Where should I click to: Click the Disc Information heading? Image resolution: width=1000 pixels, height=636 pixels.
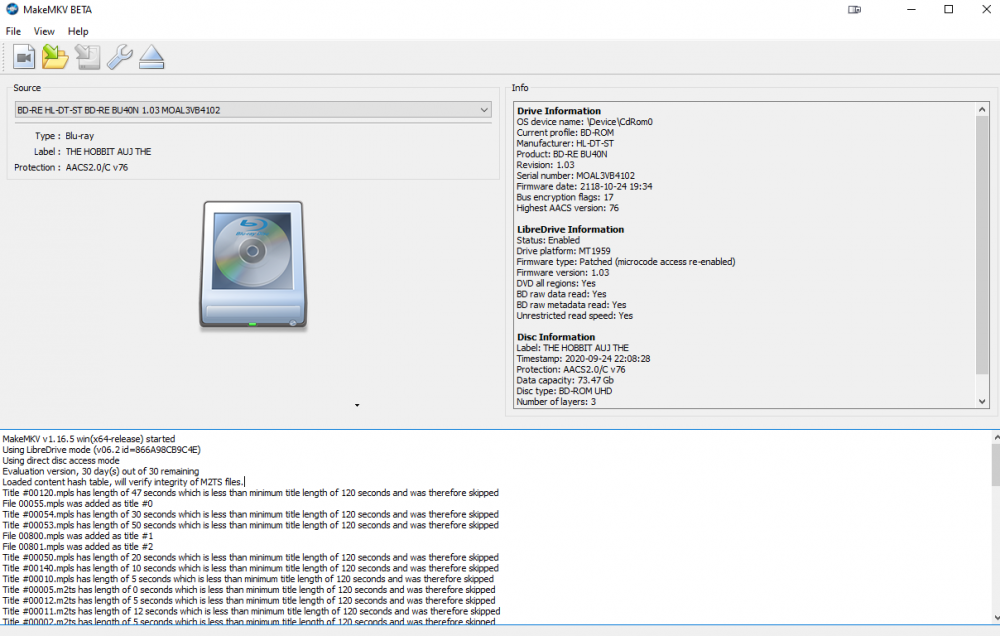pyautogui.click(x=555, y=337)
